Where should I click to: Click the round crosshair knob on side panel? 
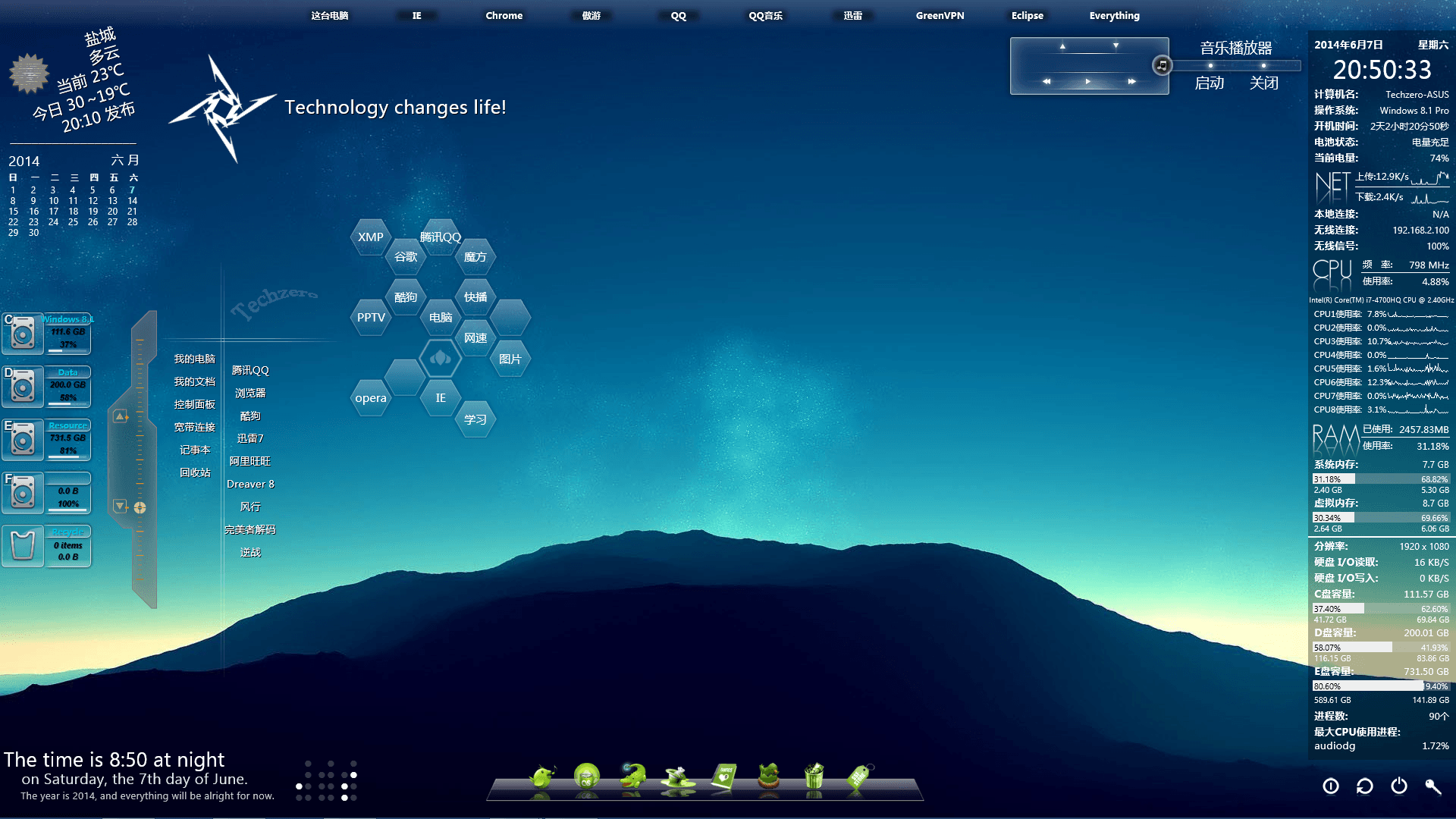pos(140,507)
